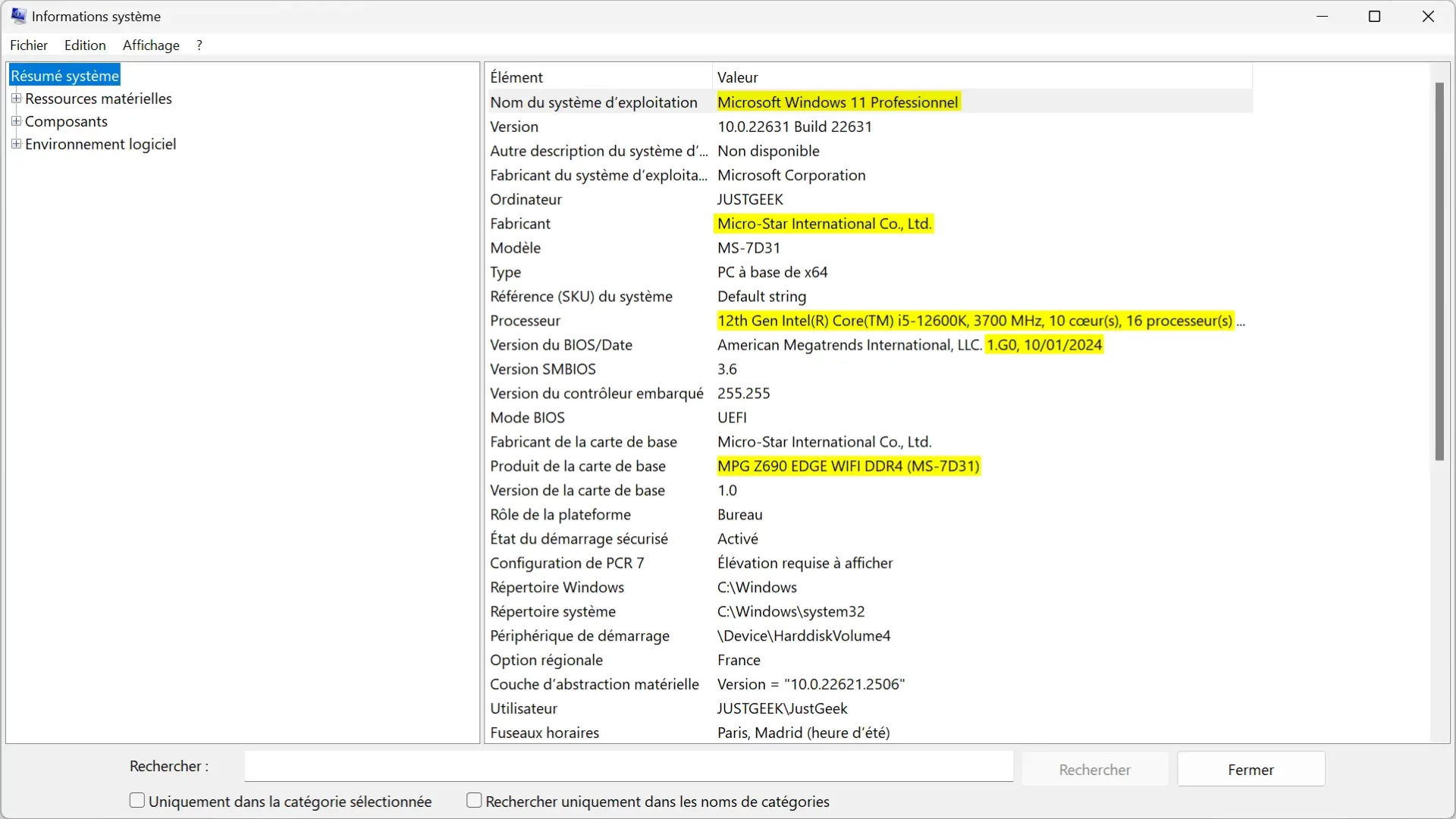Click the Rechercher search input field
This screenshot has height=819, width=1456.
(629, 767)
